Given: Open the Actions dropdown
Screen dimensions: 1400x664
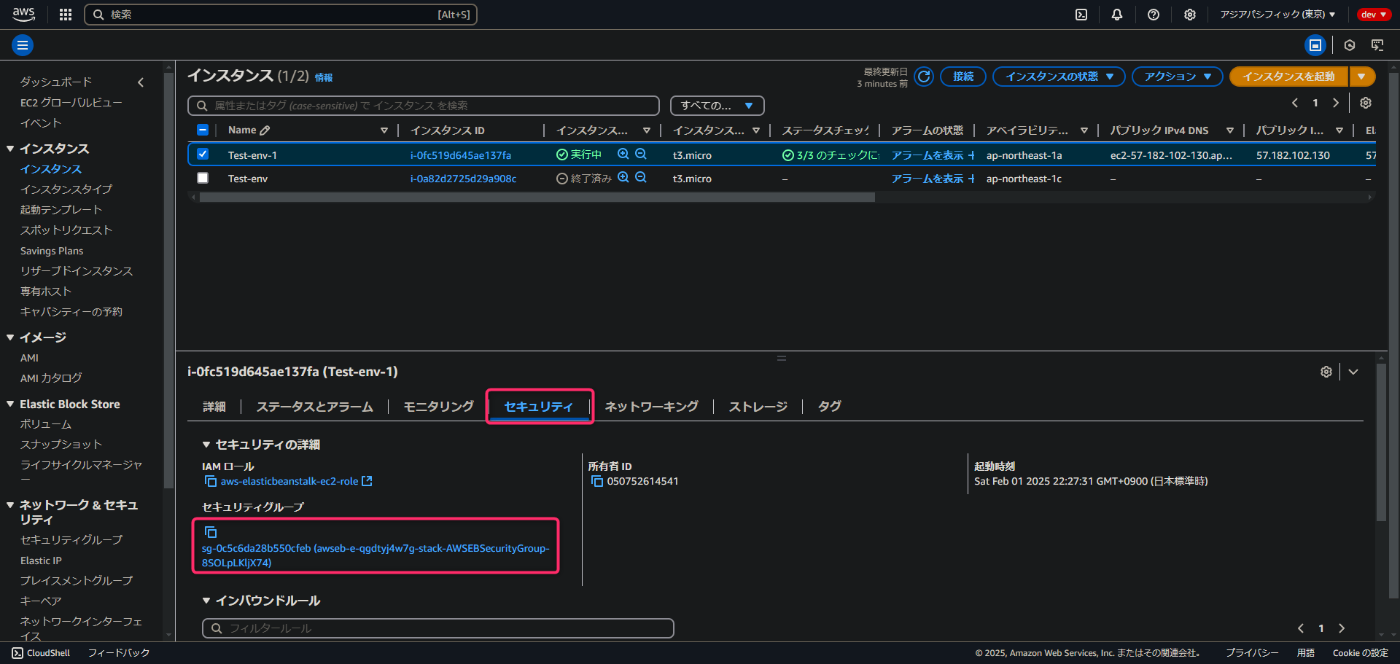Looking at the screenshot, I should tap(1178, 76).
